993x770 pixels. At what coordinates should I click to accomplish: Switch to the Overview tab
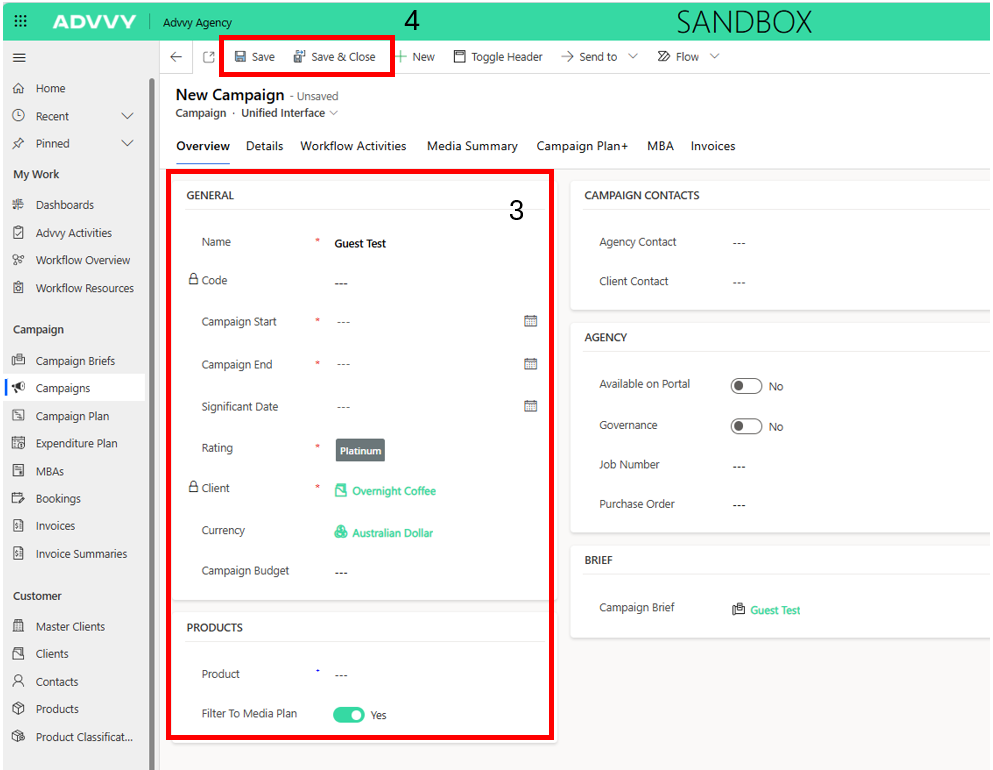[203, 146]
